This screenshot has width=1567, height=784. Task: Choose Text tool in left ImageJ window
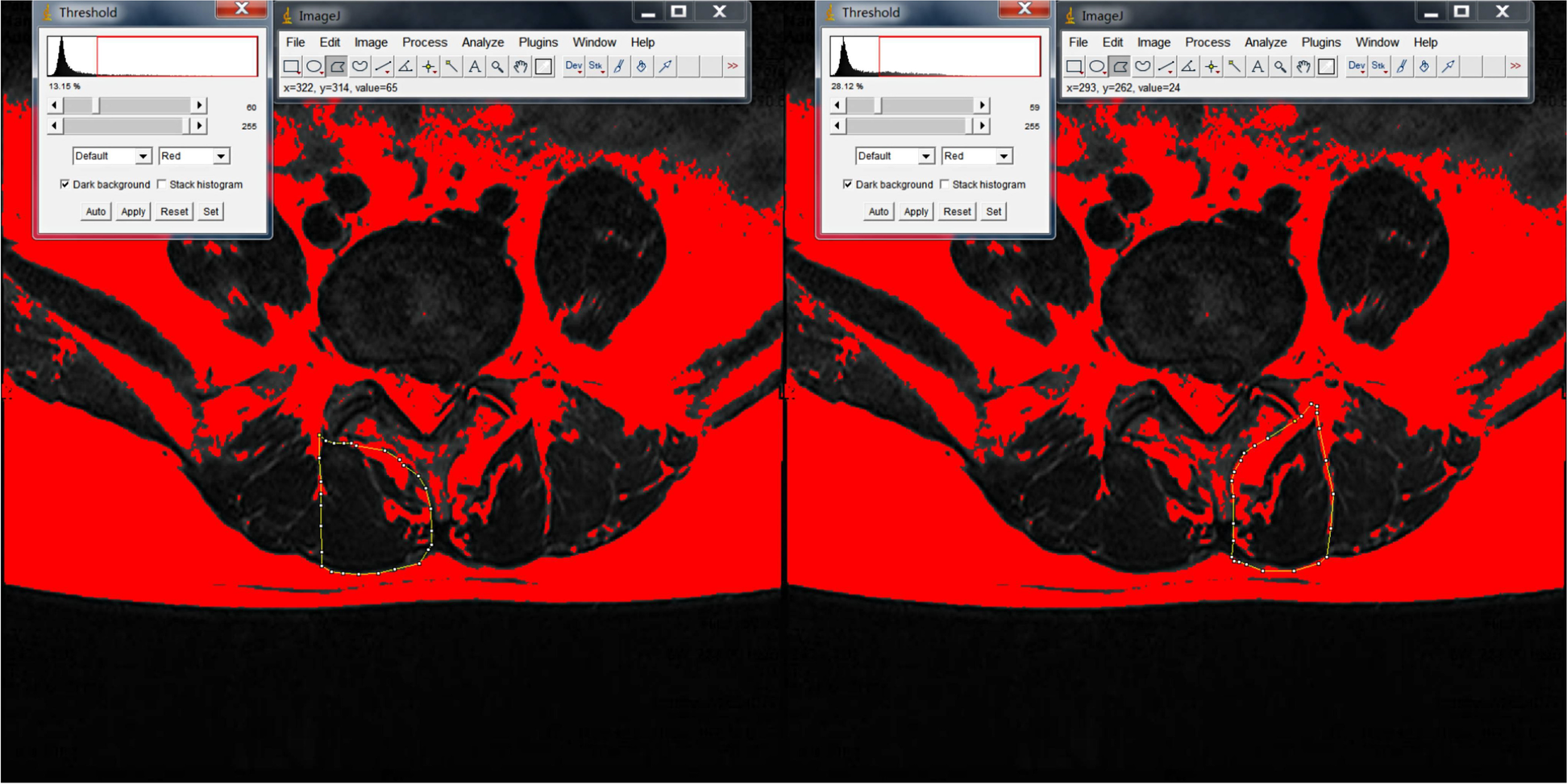coord(475,67)
